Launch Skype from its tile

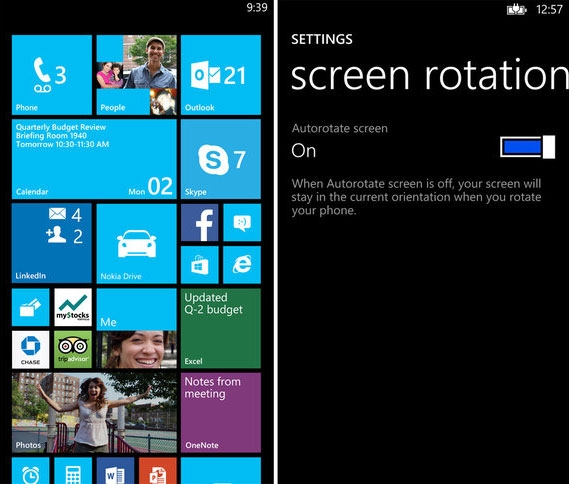pos(221,159)
